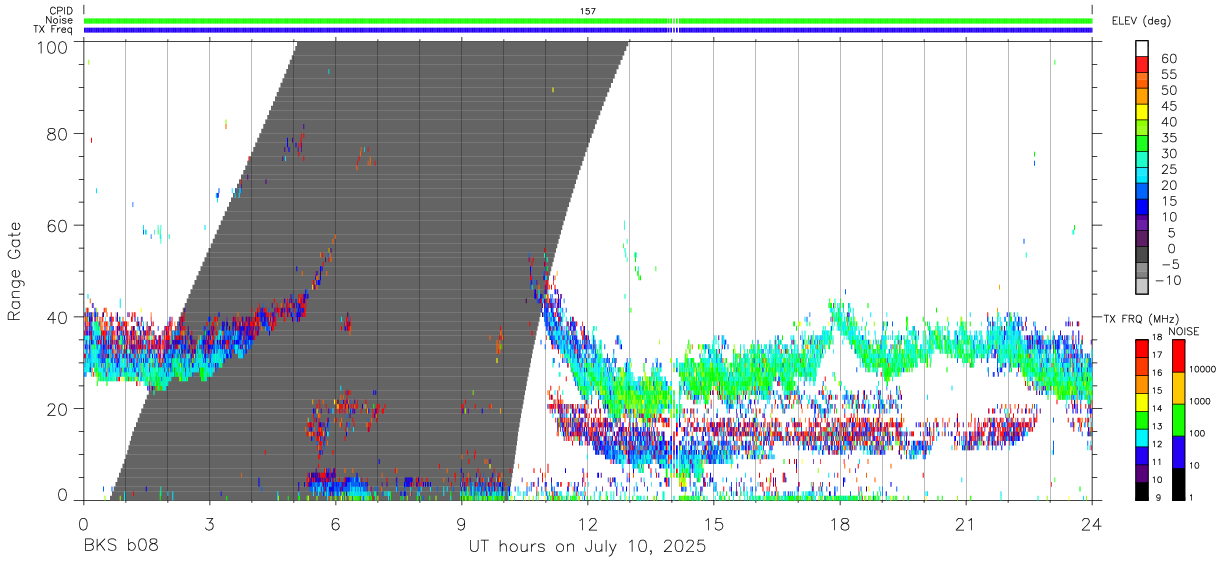This screenshot has height=567, width=1228.
Task: Click the CPID label at top left
Action: (x=59, y=11)
